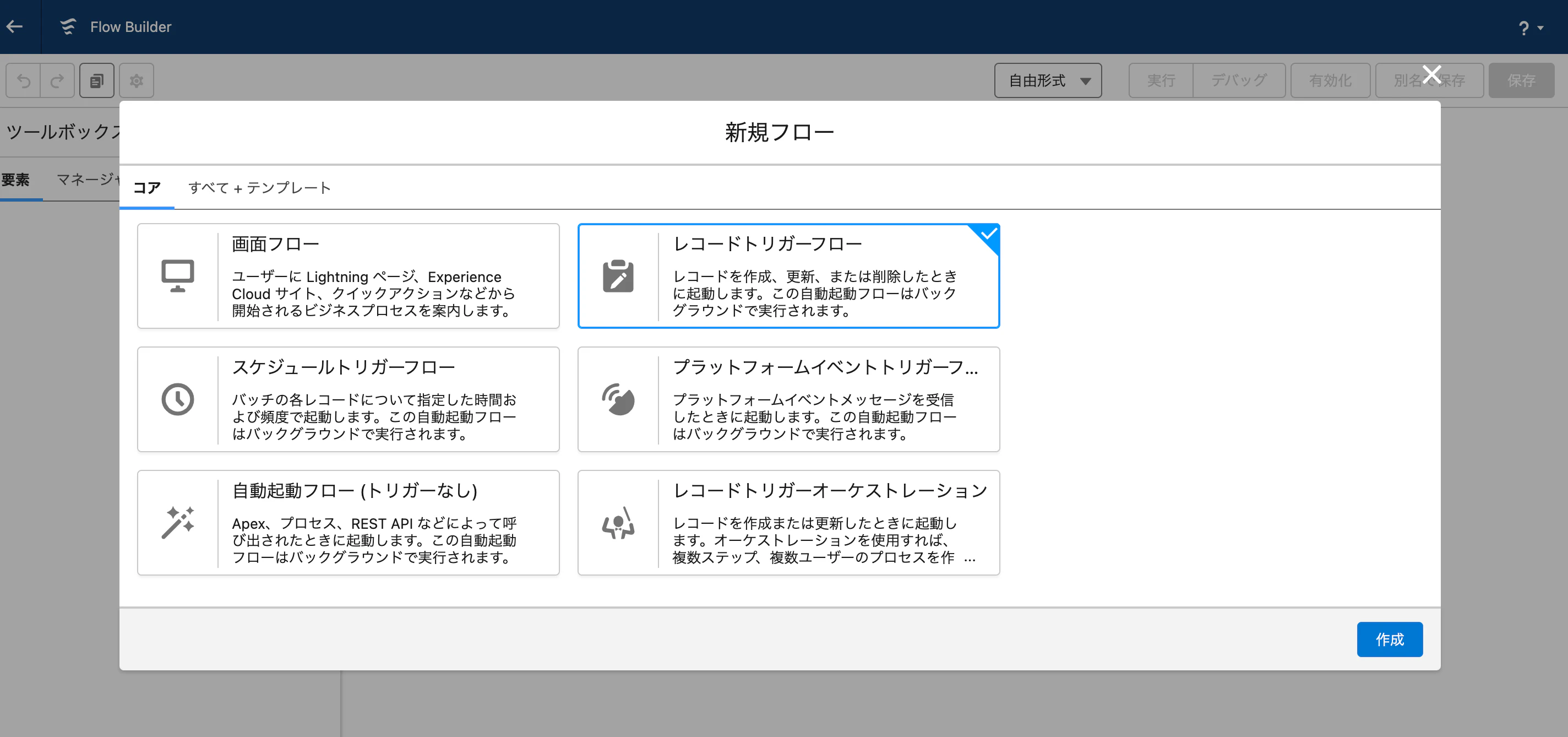This screenshot has height=737, width=1568.
Task: Select the スケジュールトリガーフロー title
Action: point(344,367)
